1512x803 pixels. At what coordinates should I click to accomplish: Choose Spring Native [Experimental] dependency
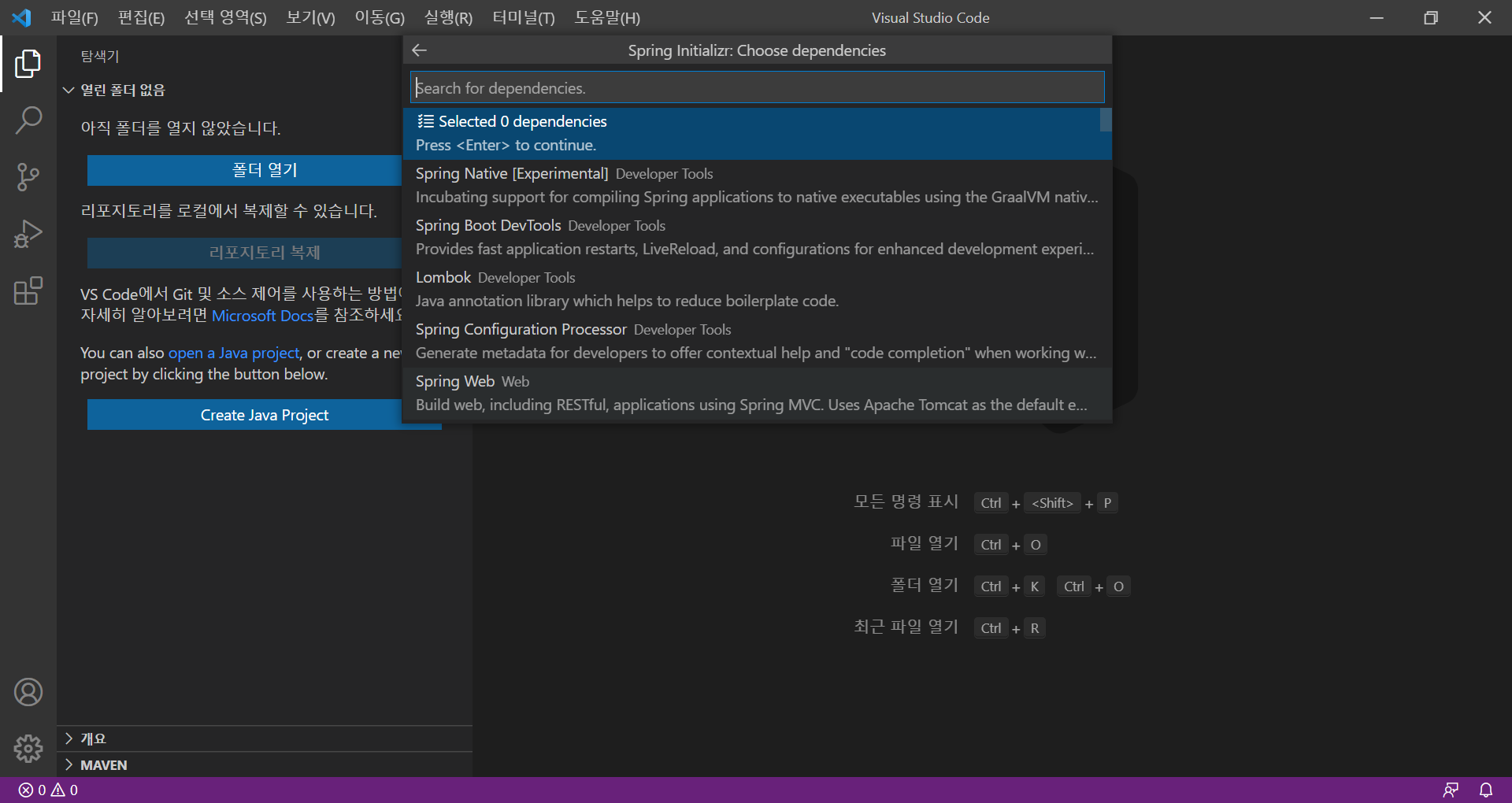(756, 185)
